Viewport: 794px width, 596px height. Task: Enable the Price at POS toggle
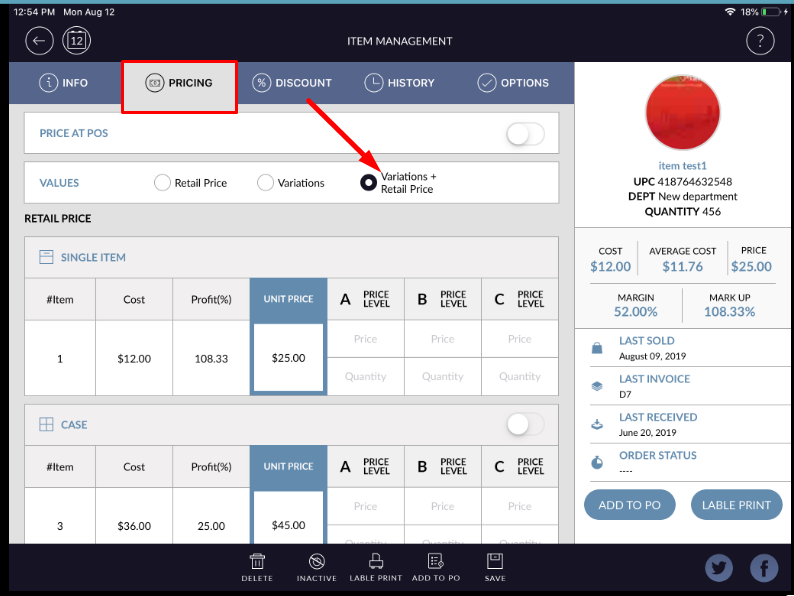click(x=525, y=134)
